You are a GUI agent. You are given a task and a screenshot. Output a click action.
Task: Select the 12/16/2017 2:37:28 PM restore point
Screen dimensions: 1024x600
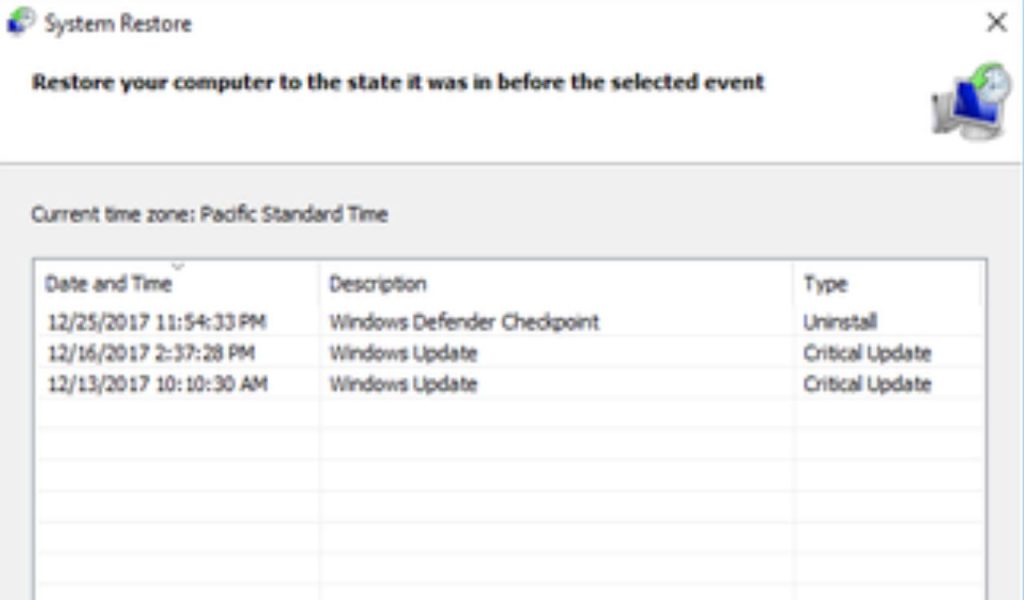coord(151,353)
